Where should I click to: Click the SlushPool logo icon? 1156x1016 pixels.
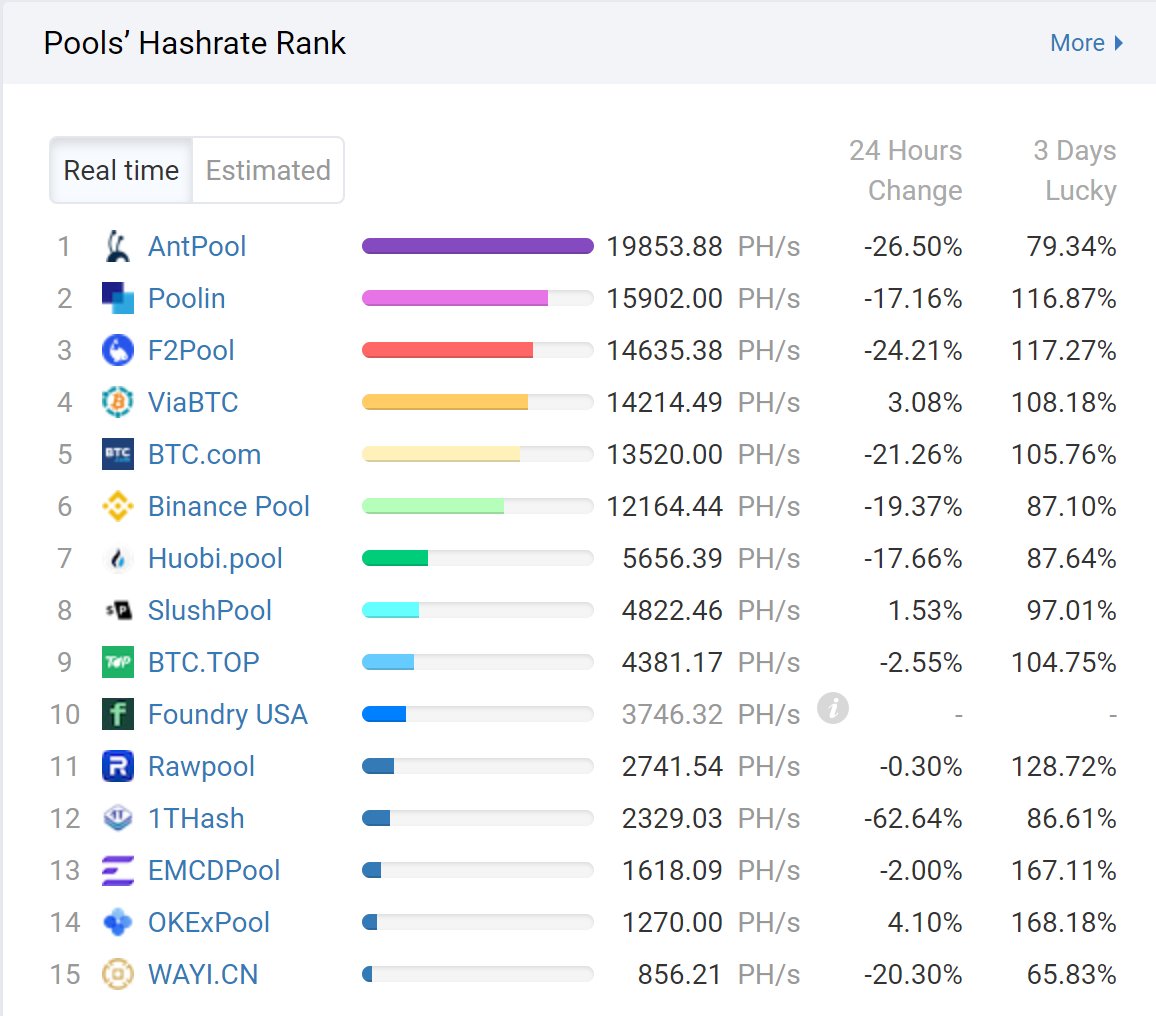[117, 610]
